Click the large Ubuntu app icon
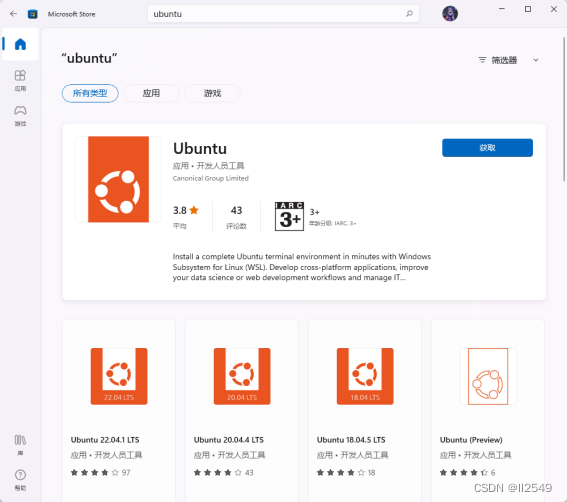567x502 pixels. [118, 179]
